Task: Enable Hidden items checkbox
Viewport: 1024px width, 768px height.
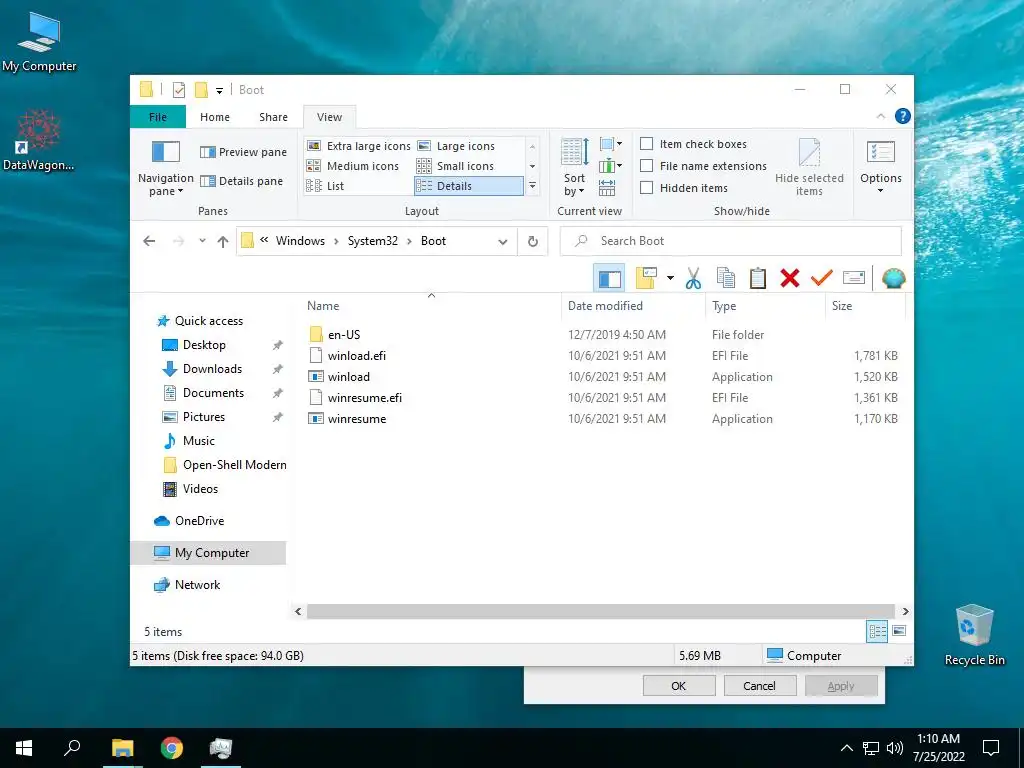Action: (684, 188)
